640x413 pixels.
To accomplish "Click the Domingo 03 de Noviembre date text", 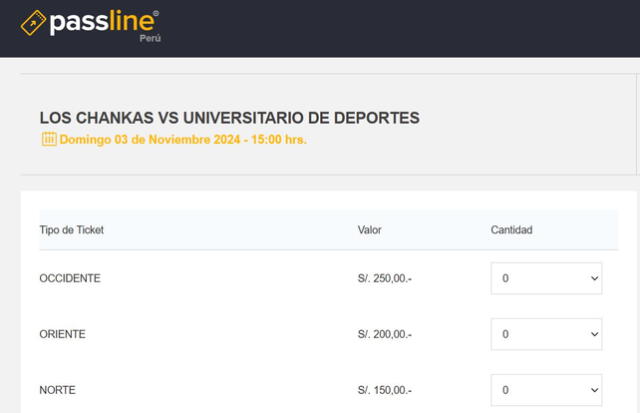I will click(x=183, y=140).
